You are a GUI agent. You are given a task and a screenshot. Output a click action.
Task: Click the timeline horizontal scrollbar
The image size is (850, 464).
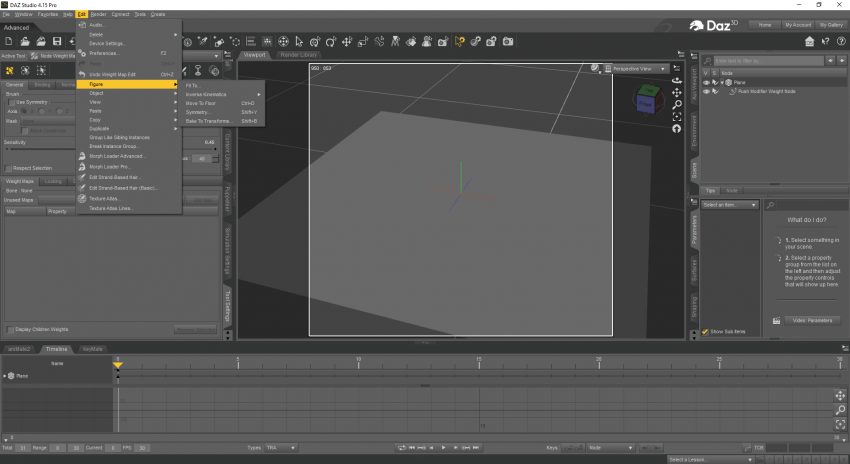tap(423, 437)
